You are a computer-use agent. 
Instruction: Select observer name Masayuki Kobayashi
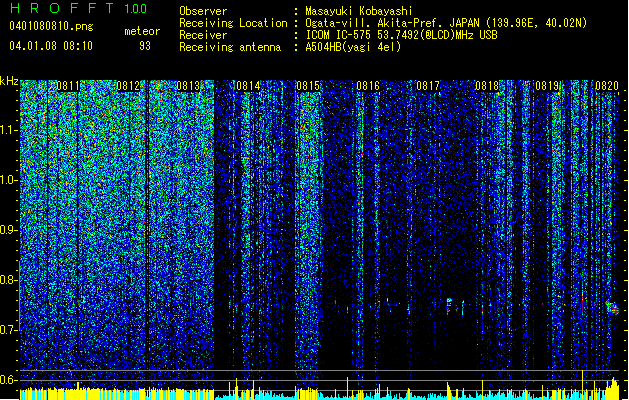point(359,11)
